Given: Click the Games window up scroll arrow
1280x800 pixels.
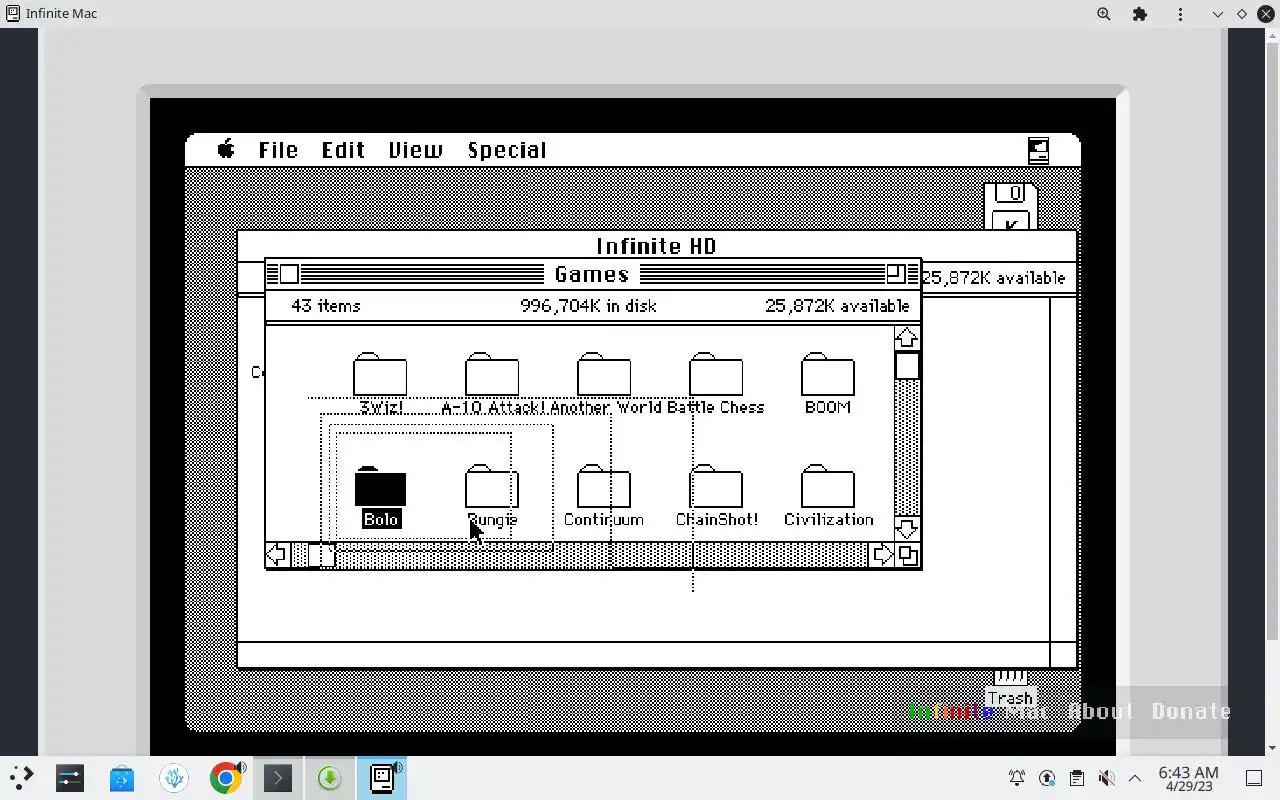Looking at the screenshot, I should click(x=906, y=338).
